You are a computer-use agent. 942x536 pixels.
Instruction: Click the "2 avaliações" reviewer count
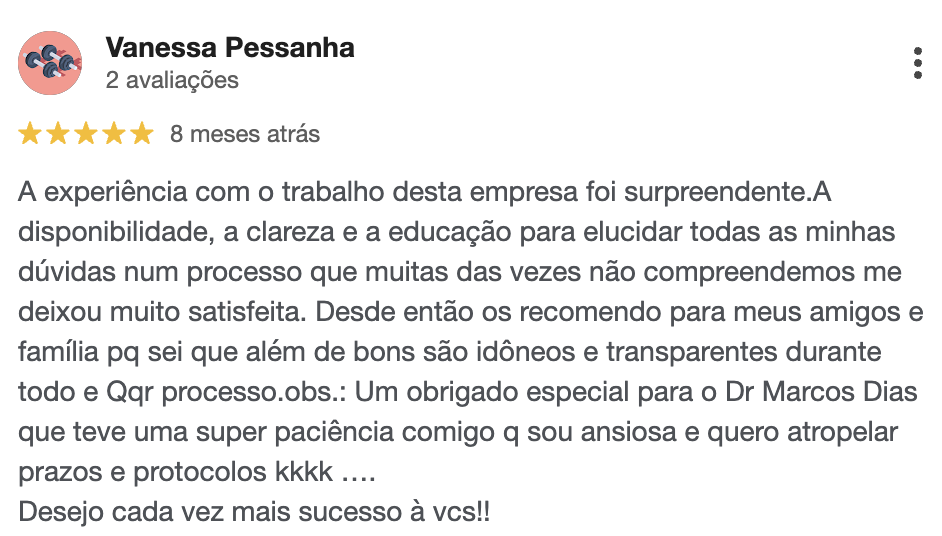[172, 81]
